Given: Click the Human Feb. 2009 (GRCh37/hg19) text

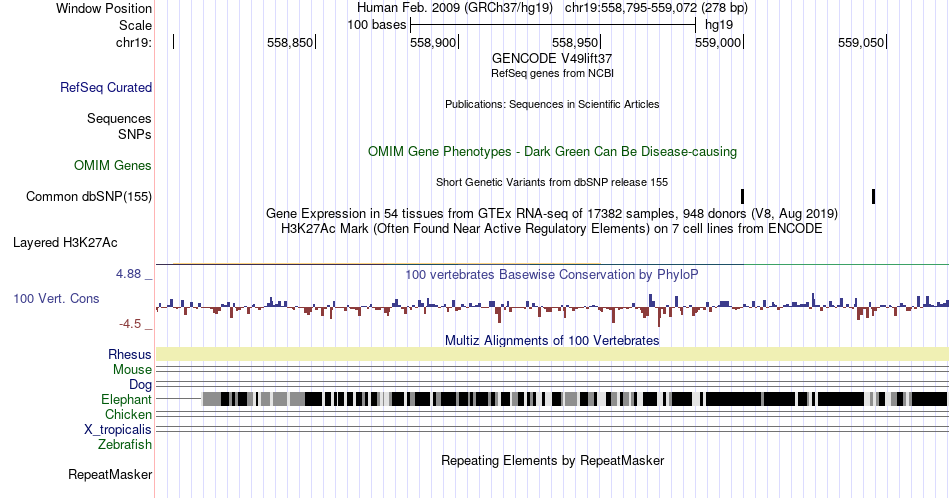Looking at the screenshot, I should tap(455, 8).
